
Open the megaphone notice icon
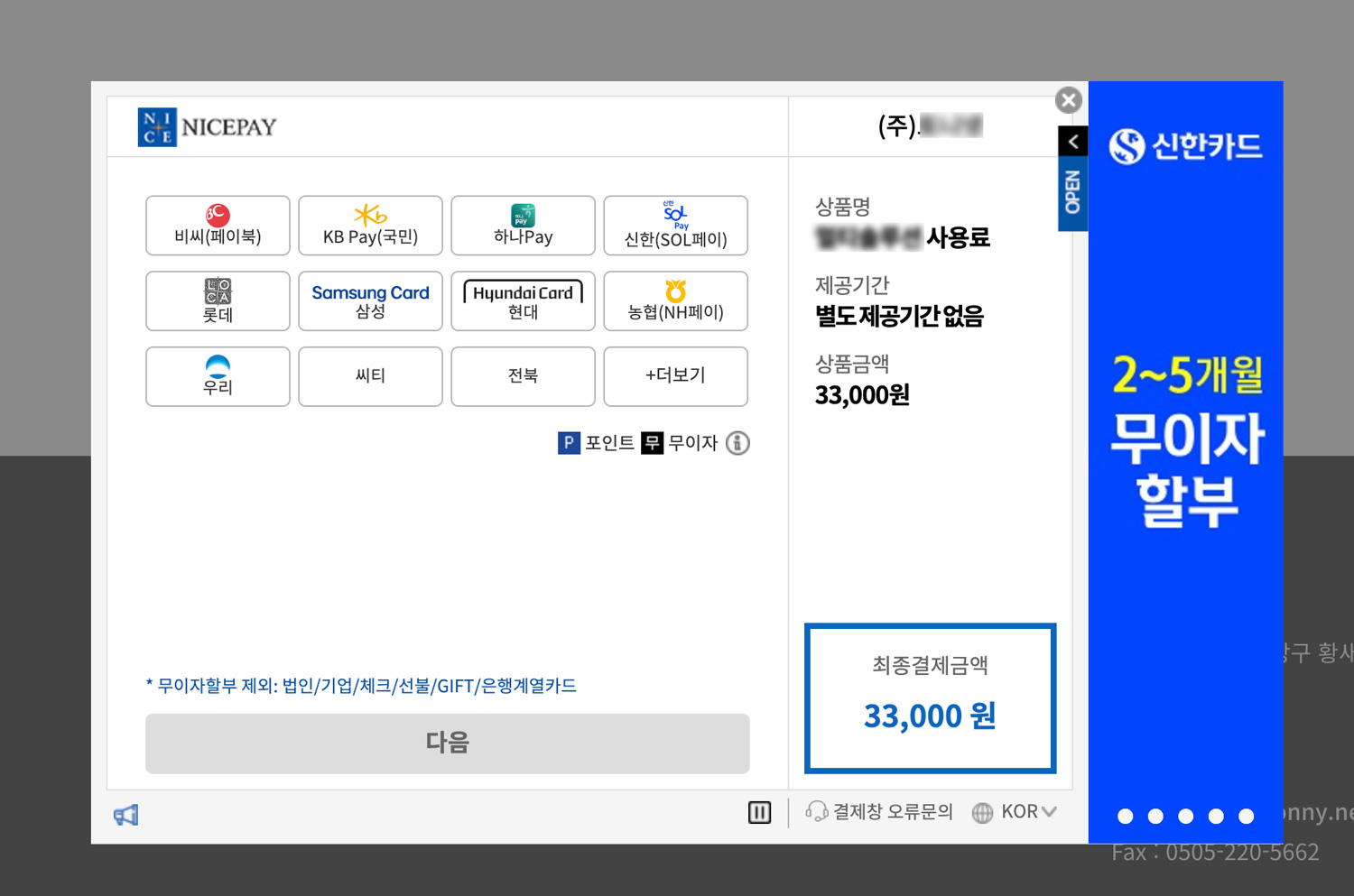click(x=126, y=816)
